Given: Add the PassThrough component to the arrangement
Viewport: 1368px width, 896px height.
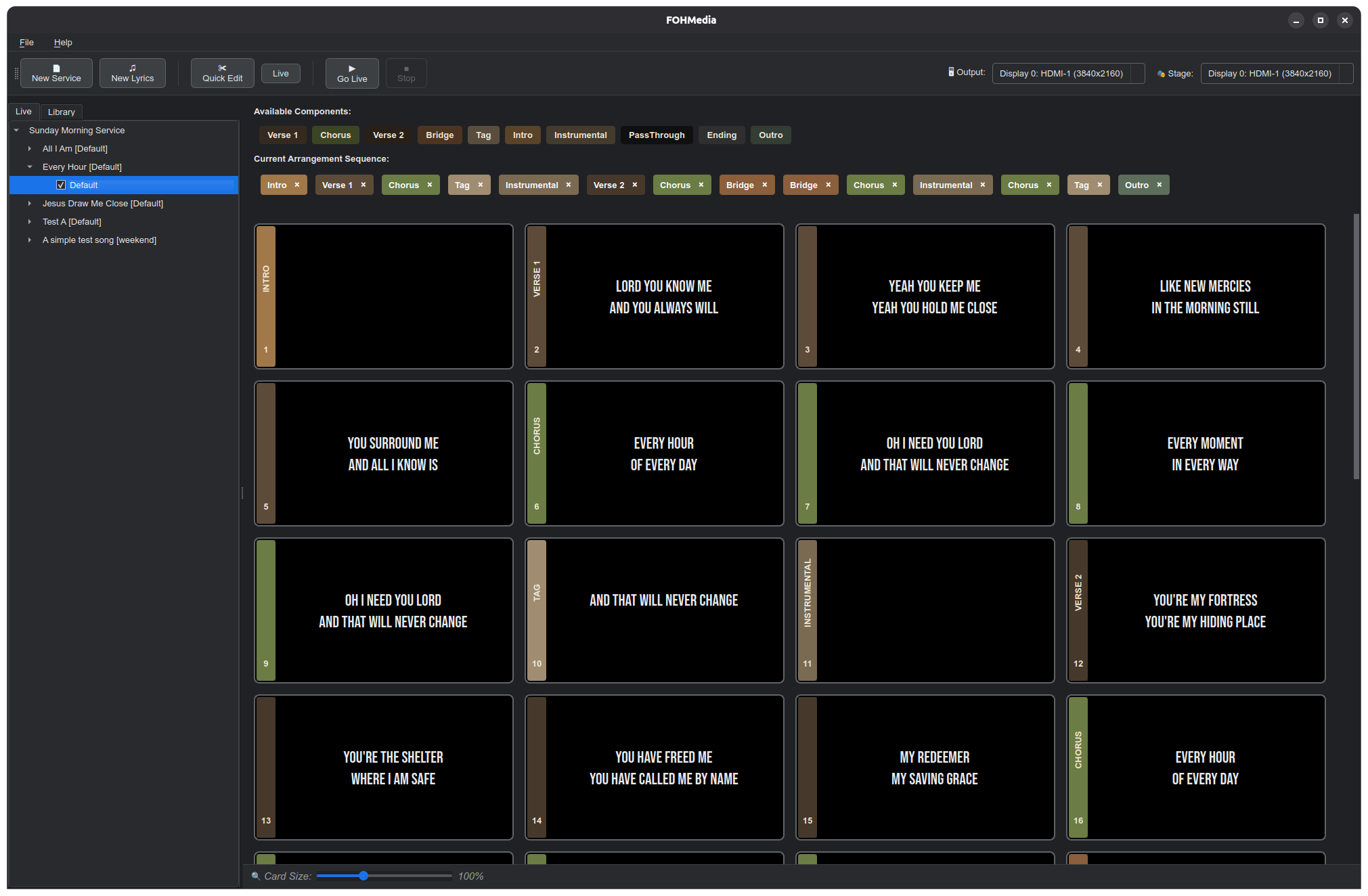Looking at the screenshot, I should point(657,135).
